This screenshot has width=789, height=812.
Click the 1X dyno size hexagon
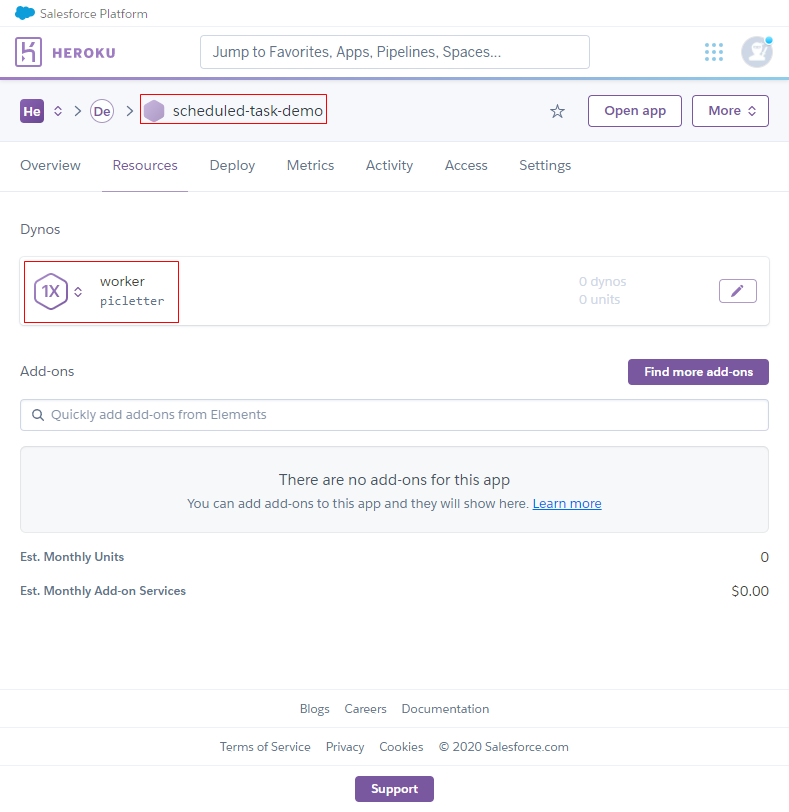tap(51, 291)
